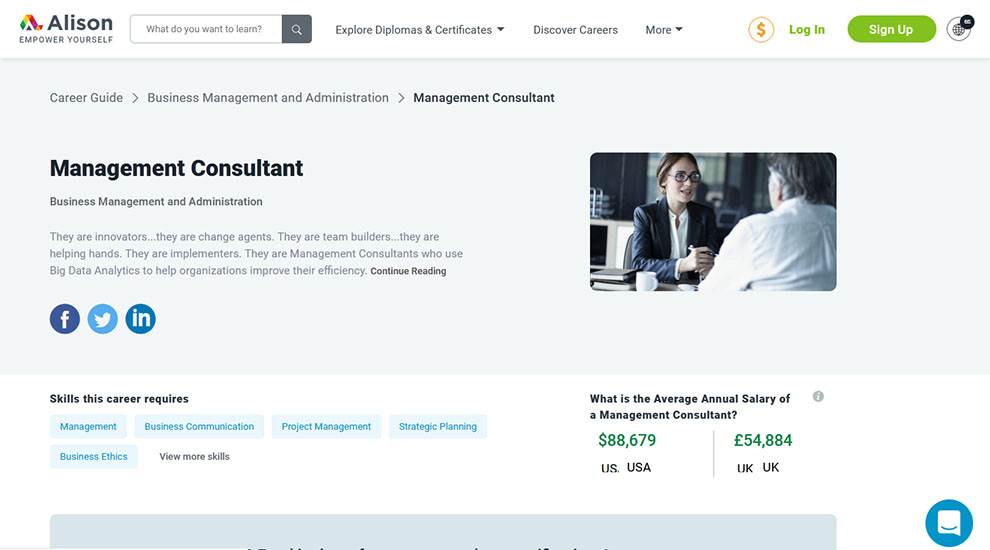
Task: Click Management Consultant breadcrumb text
Action: click(x=484, y=98)
